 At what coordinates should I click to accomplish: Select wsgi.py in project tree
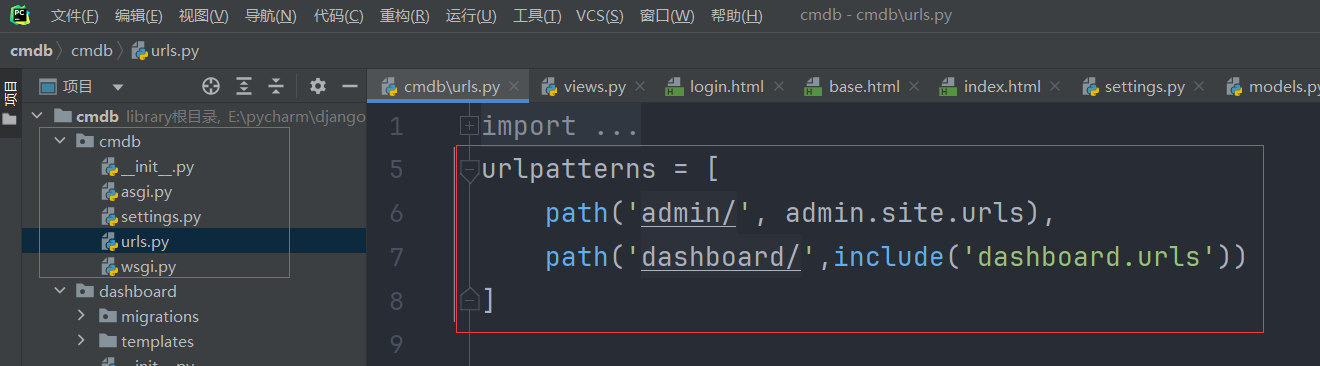coord(193,266)
